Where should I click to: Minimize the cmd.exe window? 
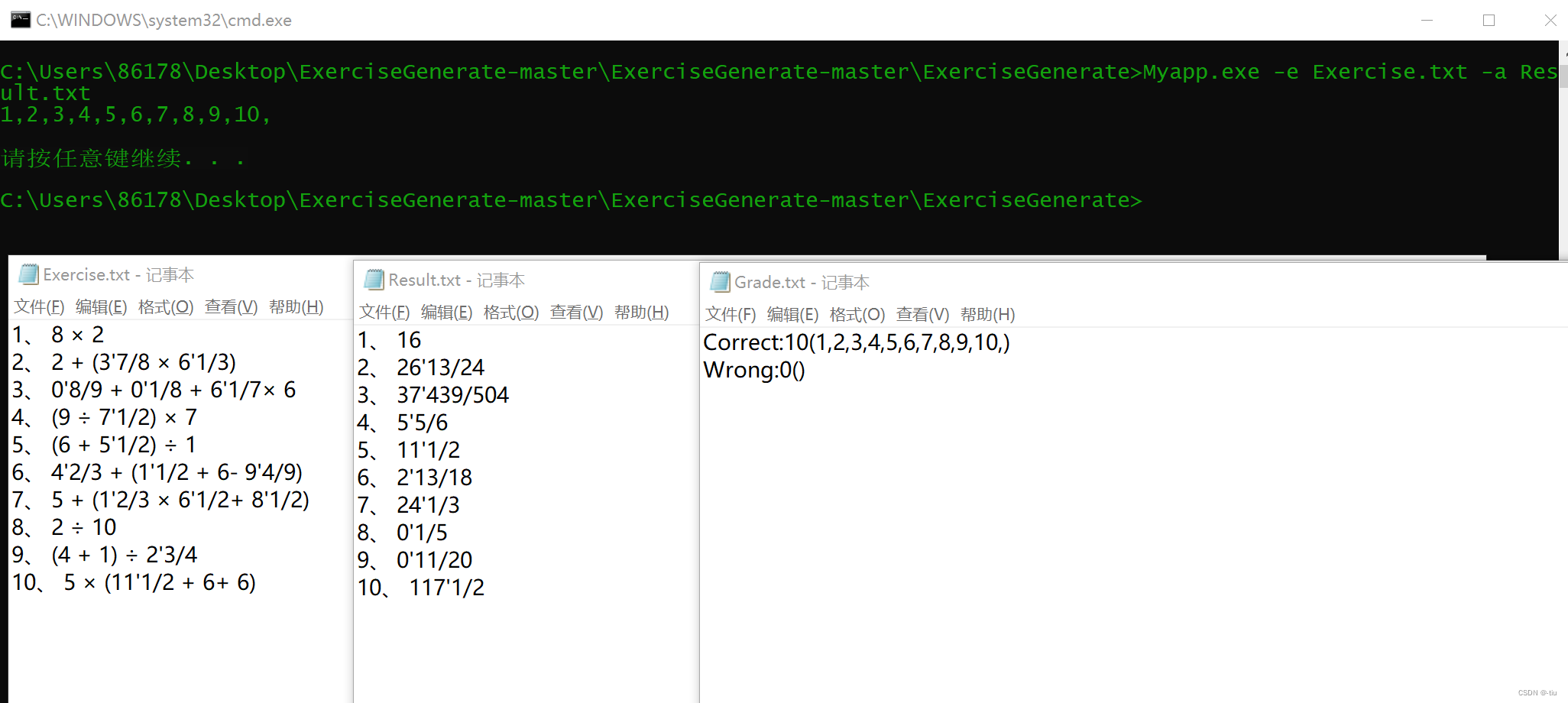coord(1427,20)
